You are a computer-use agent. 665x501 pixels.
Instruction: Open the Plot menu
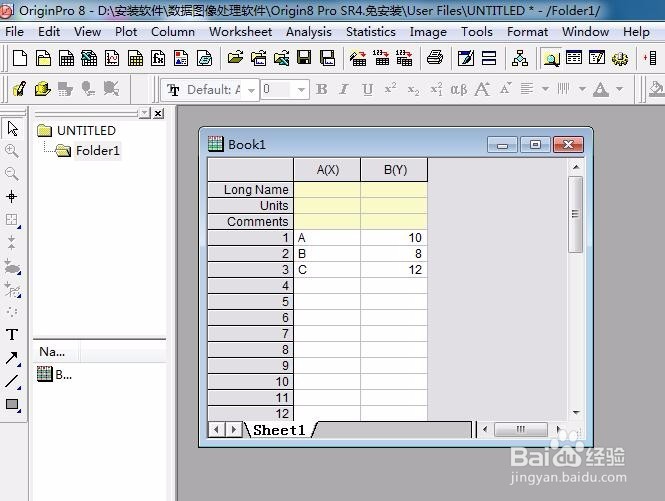point(126,32)
